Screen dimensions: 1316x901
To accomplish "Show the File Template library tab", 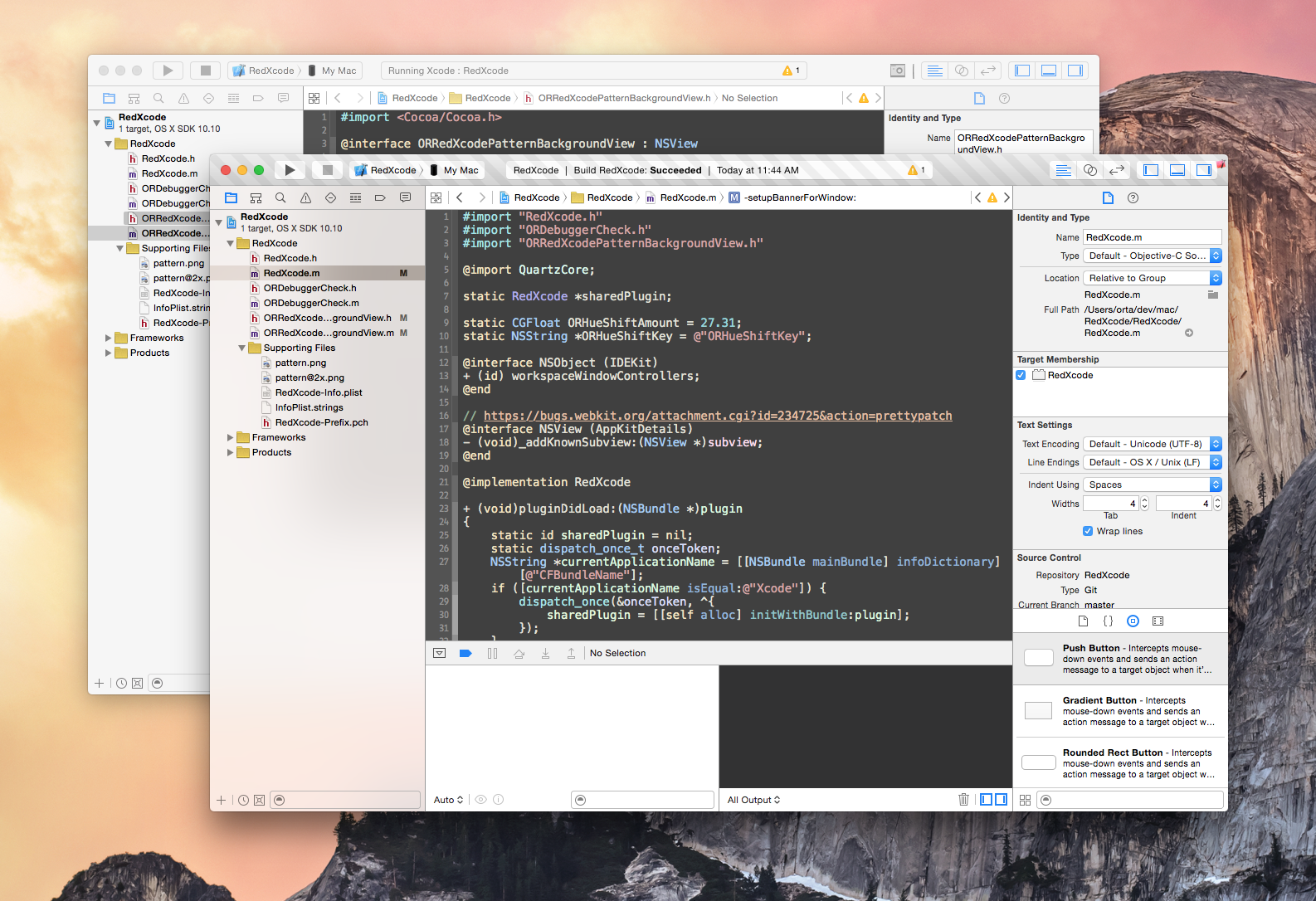I will pyautogui.click(x=1083, y=621).
